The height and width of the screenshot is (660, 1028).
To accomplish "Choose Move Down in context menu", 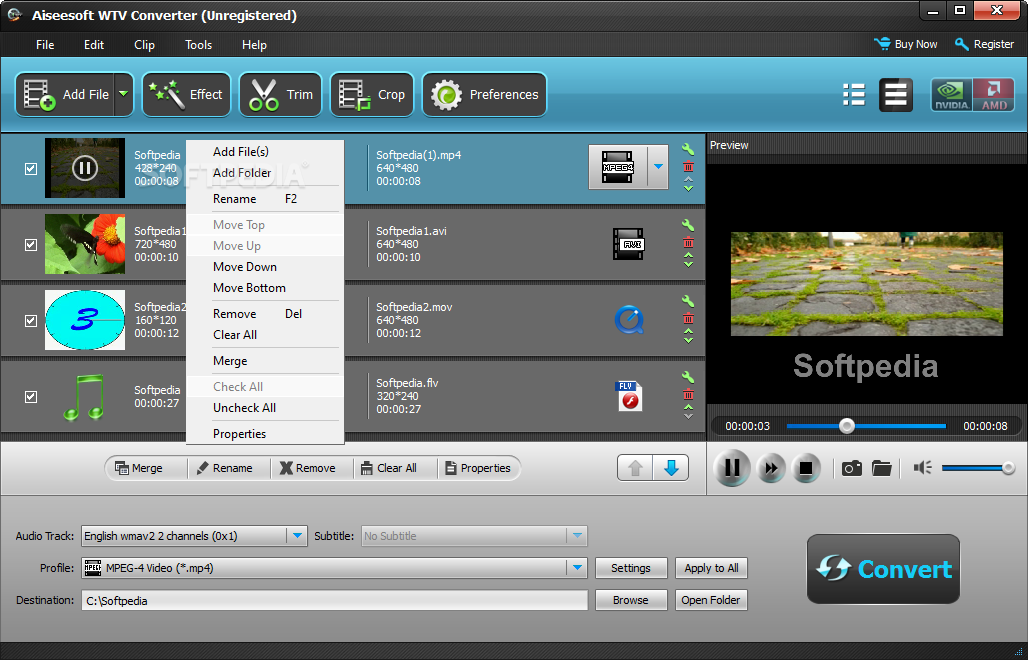I will (x=265, y=267).
